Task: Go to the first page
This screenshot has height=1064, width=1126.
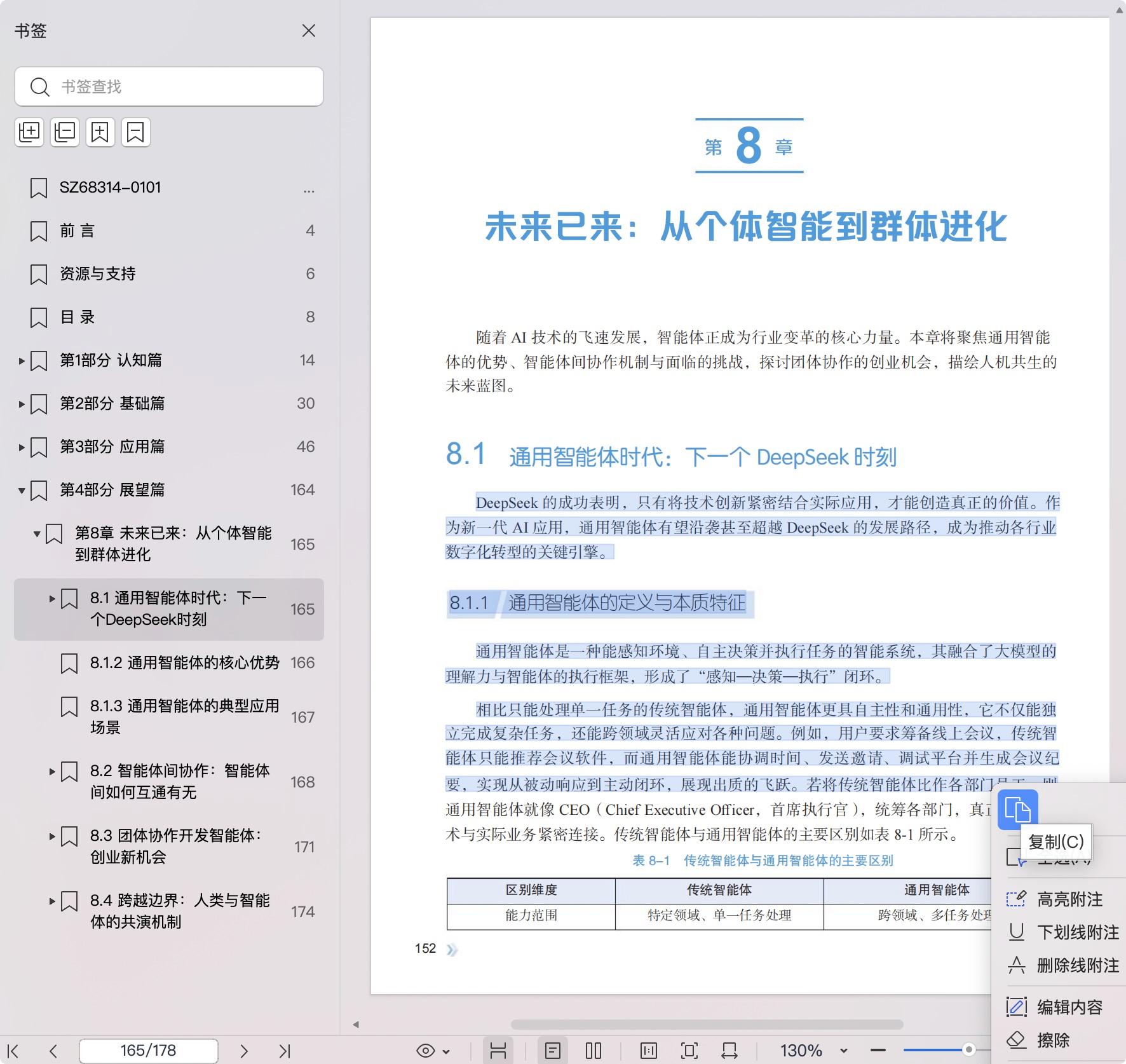Action: tap(13, 1051)
